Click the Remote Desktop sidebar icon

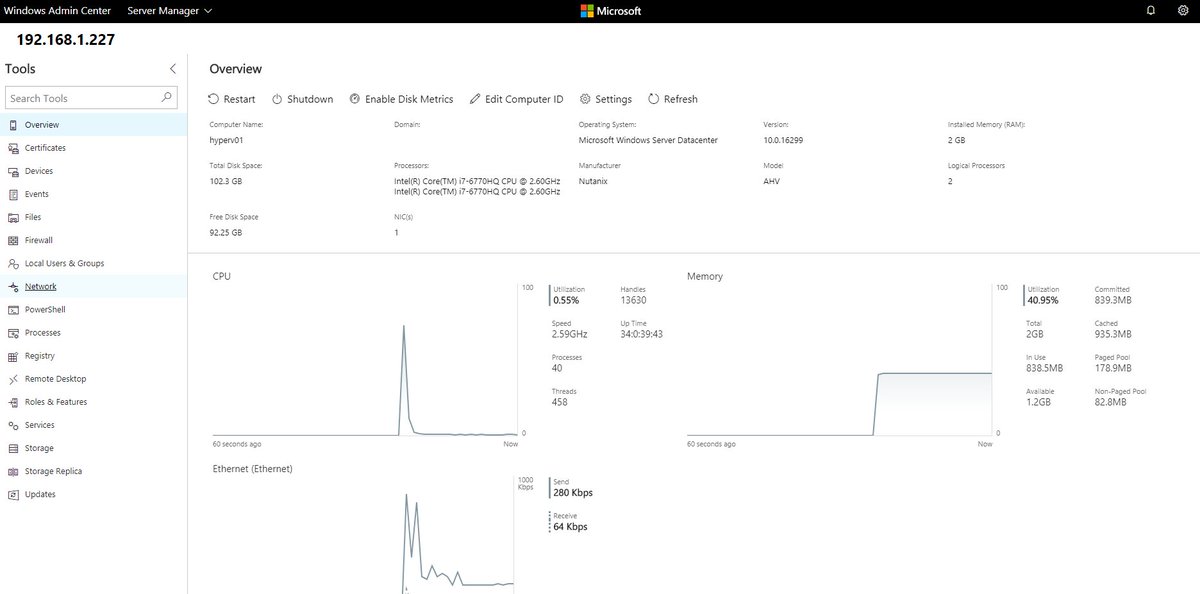(x=13, y=379)
